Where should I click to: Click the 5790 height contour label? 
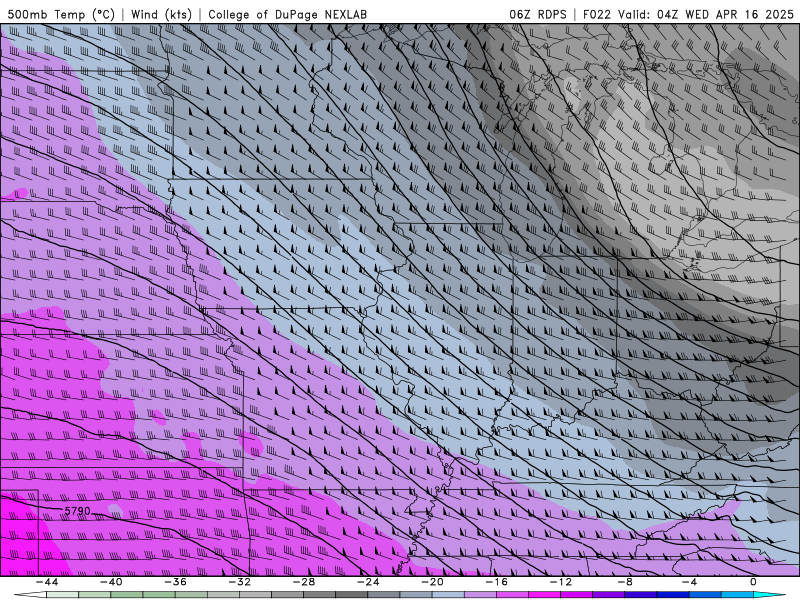[78, 511]
